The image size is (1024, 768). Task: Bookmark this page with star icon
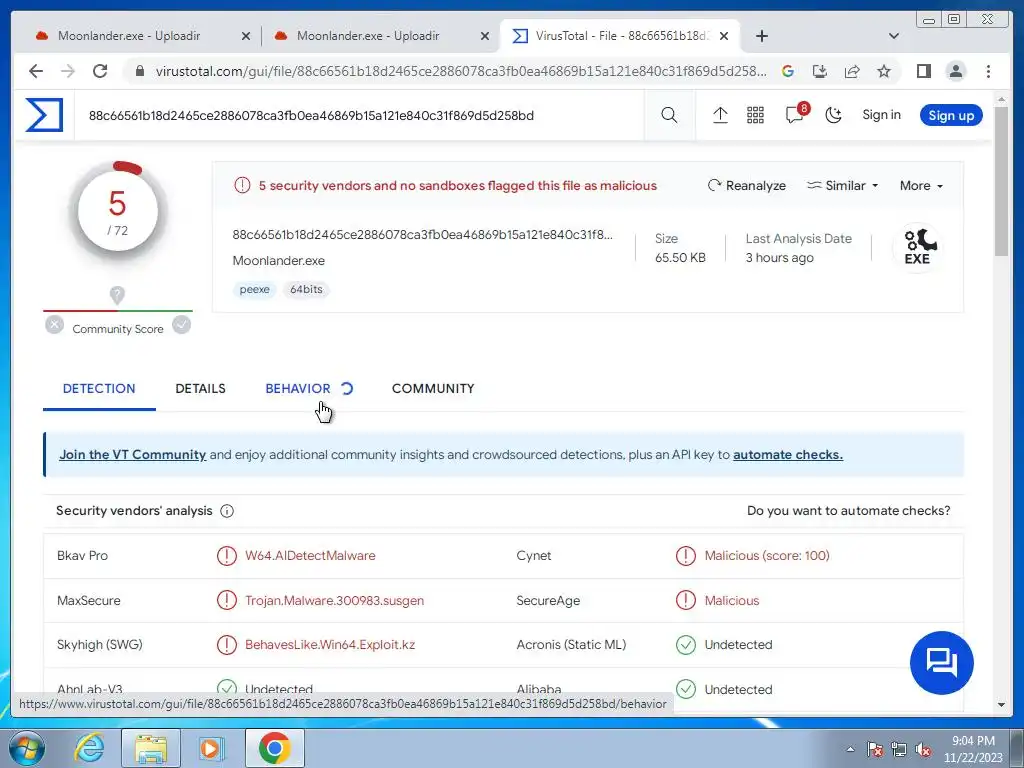click(884, 71)
